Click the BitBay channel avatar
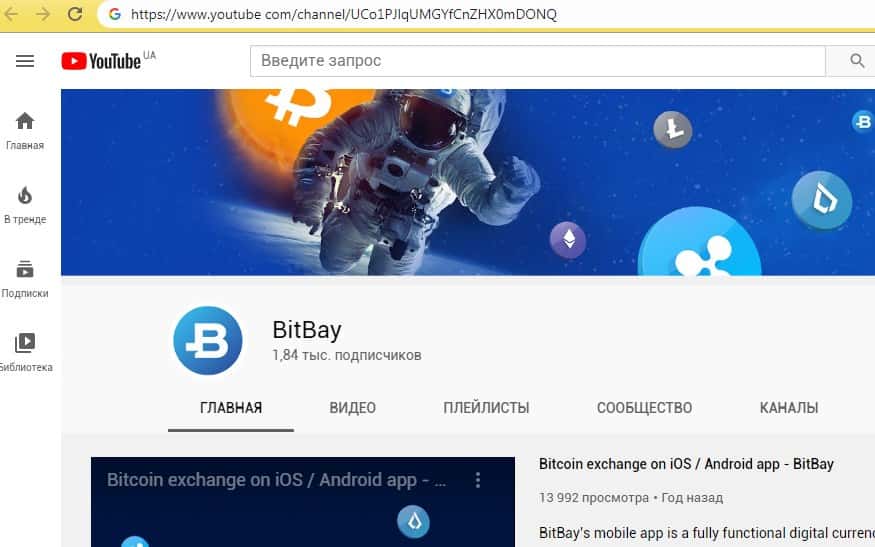Image resolution: width=875 pixels, height=547 pixels. tap(208, 340)
